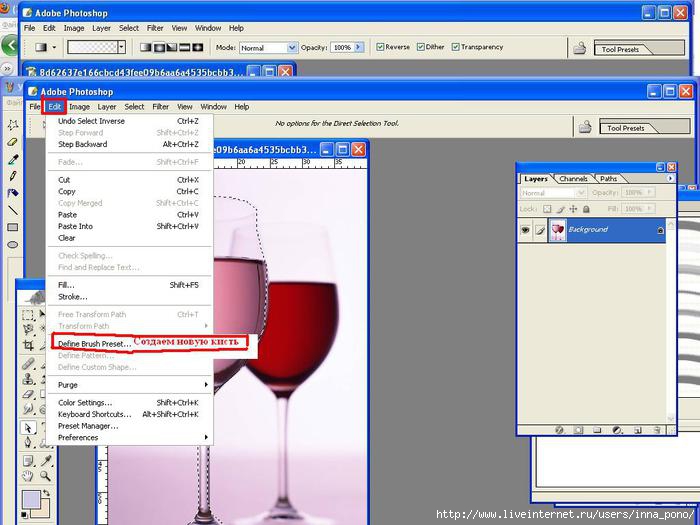
Task: Open Preset Manager menu item
Action: 129,426
